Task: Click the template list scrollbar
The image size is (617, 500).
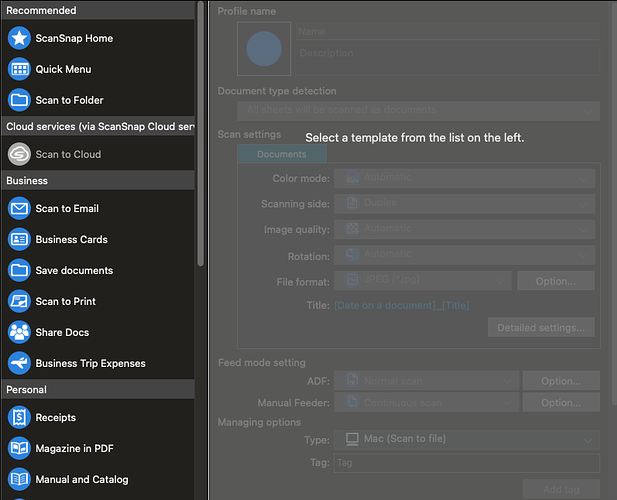Action: click(201, 133)
